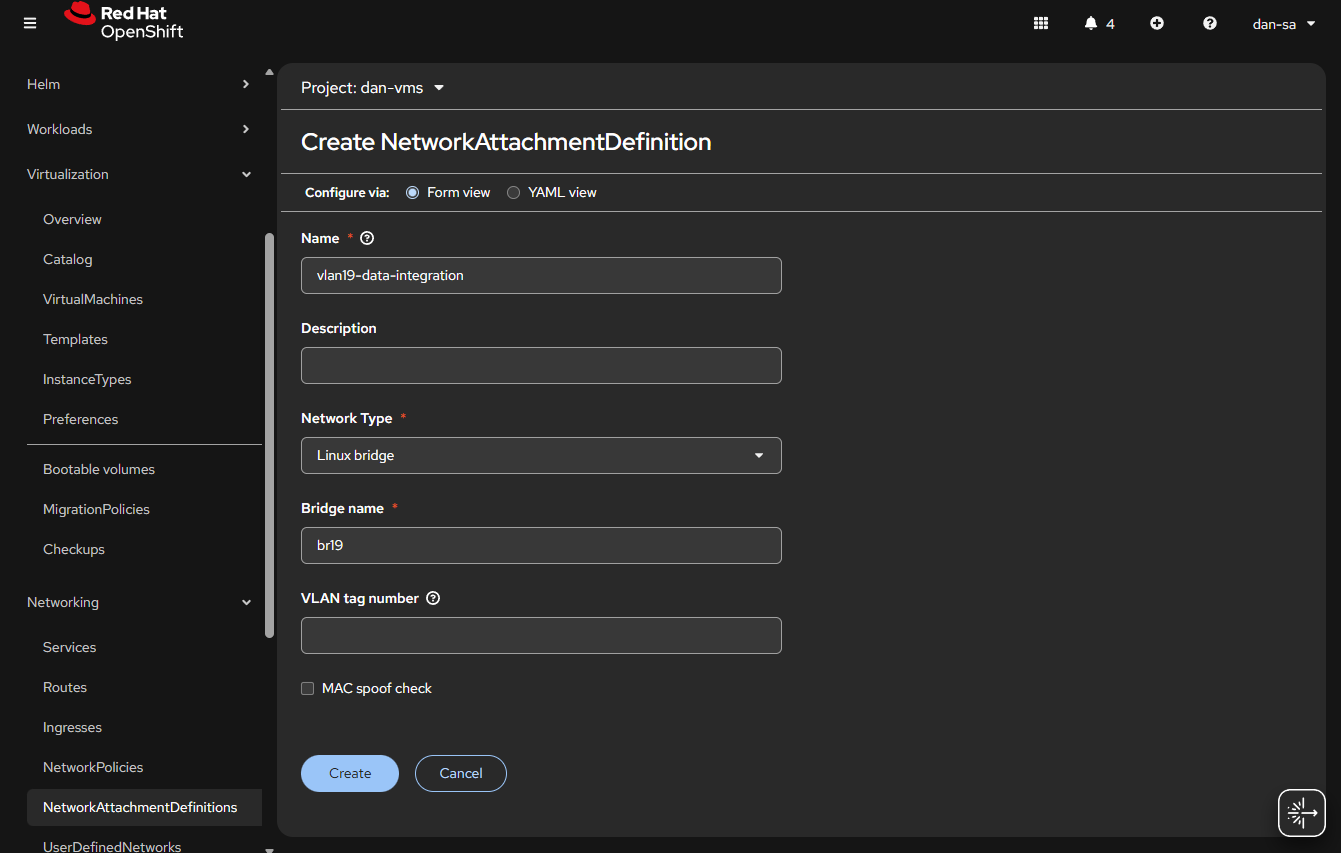Click the Create button
Image resolution: width=1341 pixels, height=853 pixels.
[350, 773]
